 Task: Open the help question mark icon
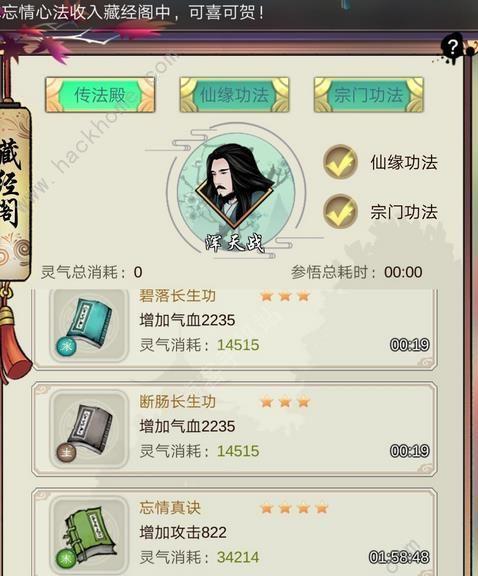453,47
